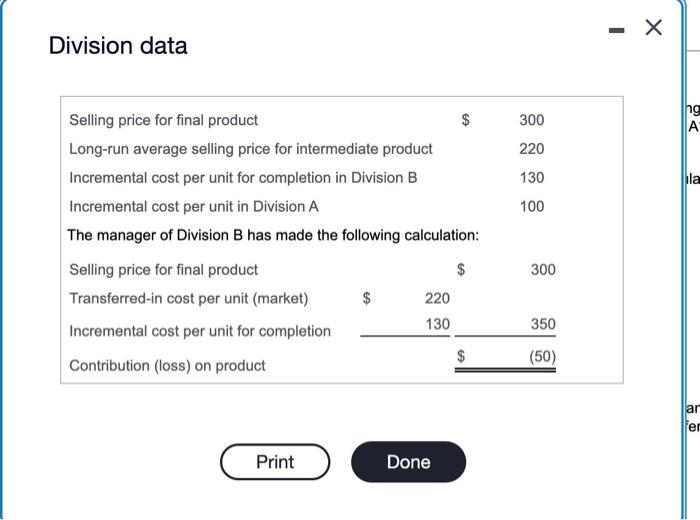Select the Division B completion cost label
Image resolution: width=700 pixels, height=520 pixels.
(x=243, y=178)
